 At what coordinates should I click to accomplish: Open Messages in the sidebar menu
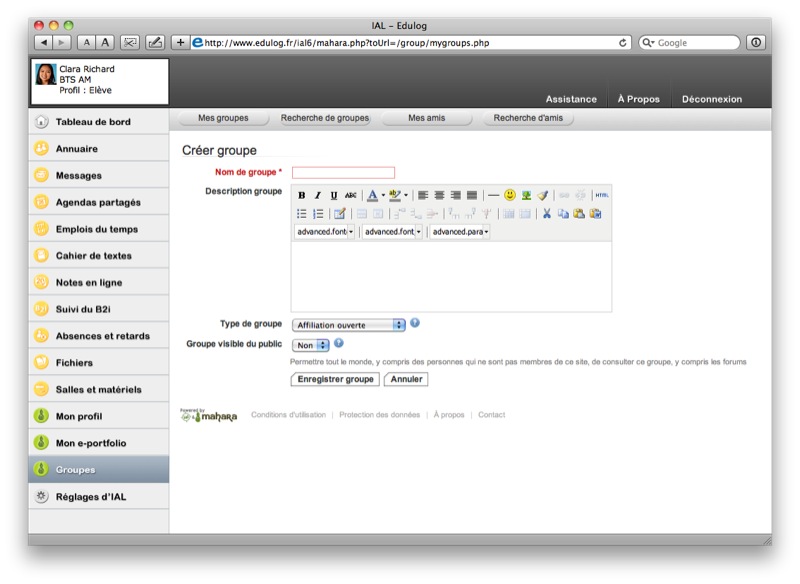pyautogui.click(x=79, y=175)
